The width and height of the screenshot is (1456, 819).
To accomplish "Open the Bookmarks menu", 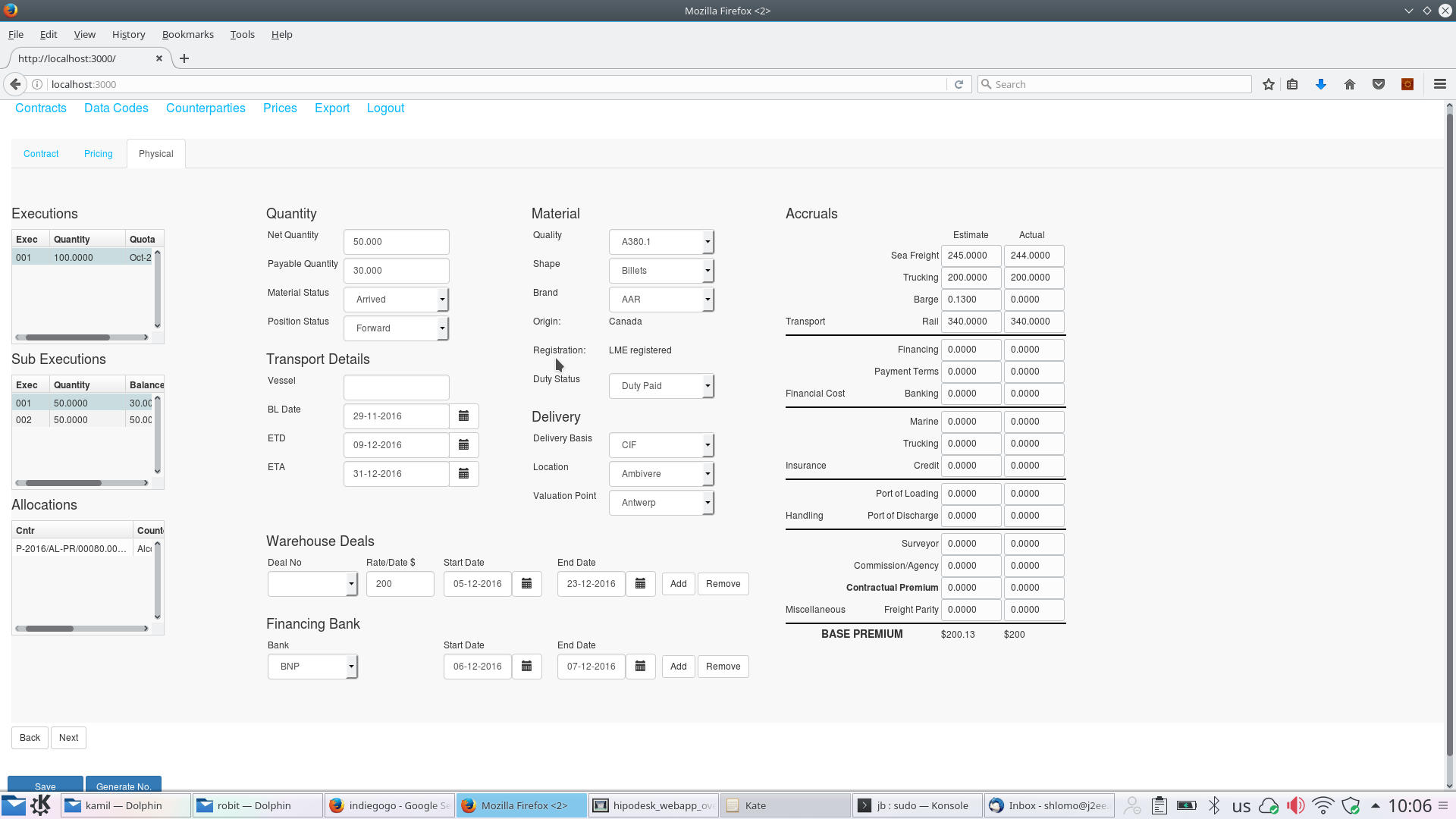I will coord(187,34).
